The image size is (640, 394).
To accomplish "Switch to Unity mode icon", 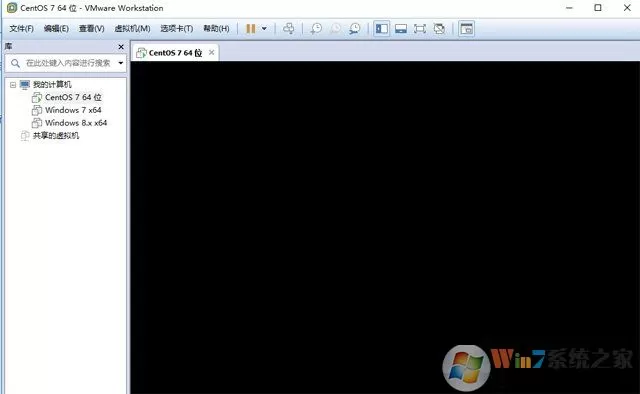I will point(439,29).
